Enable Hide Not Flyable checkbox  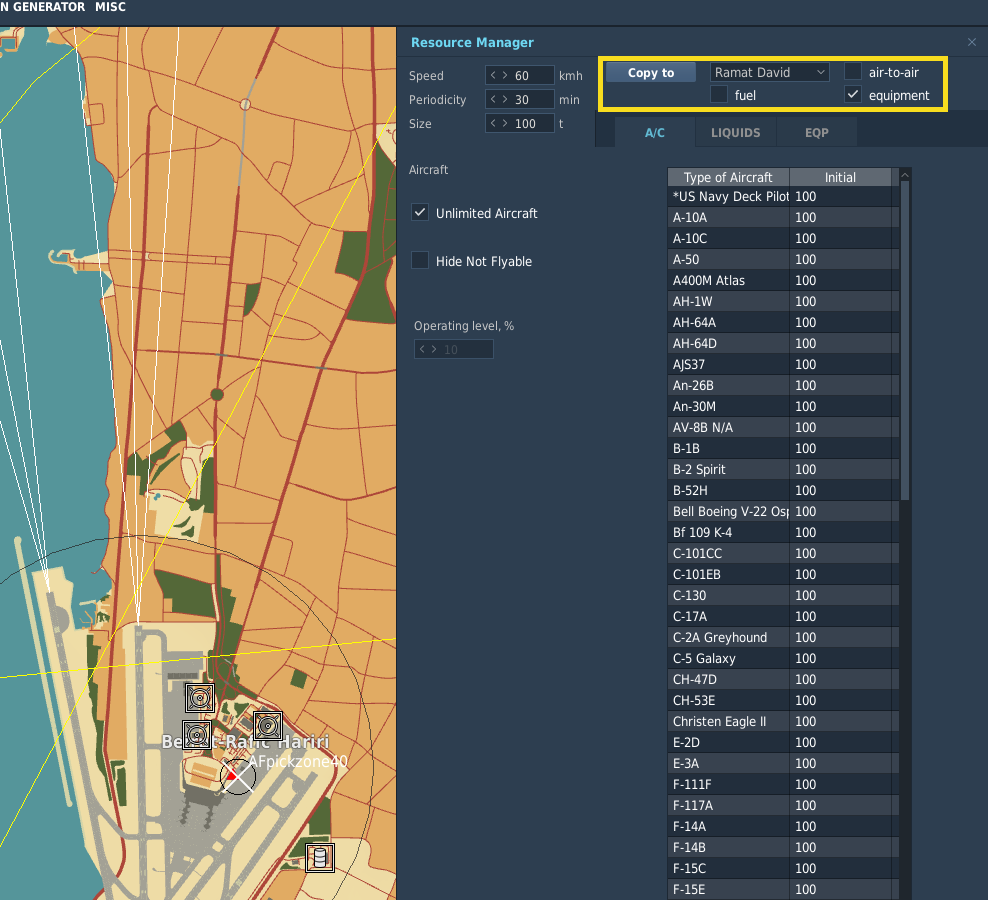420,260
